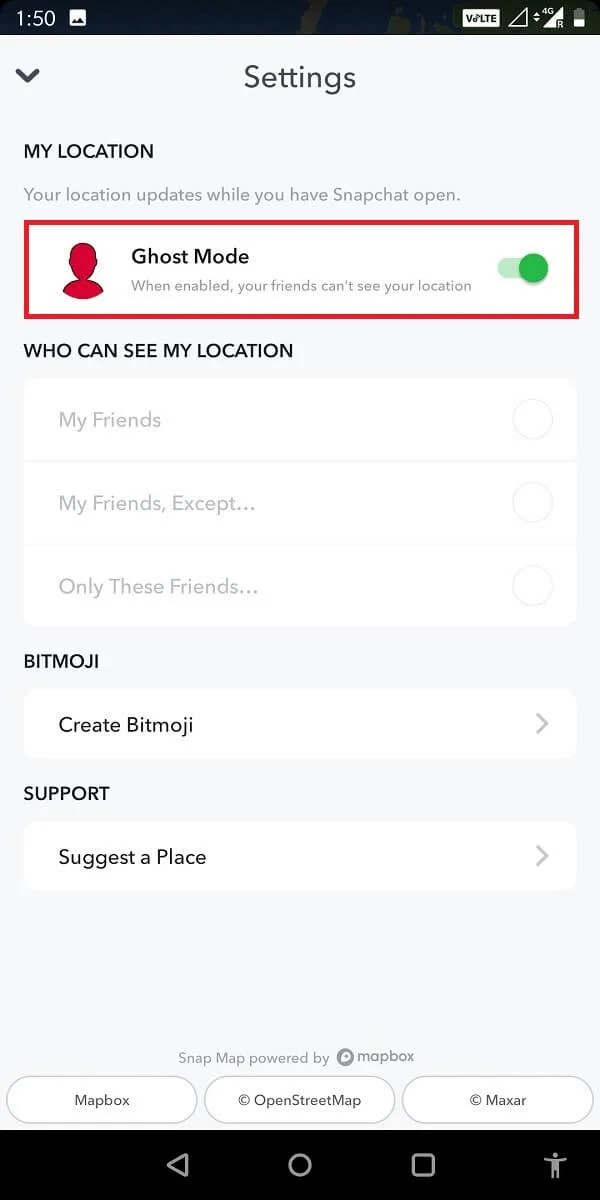Expand the Create Bitmoji row chevron
The image size is (600, 1200).
click(x=543, y=724)
